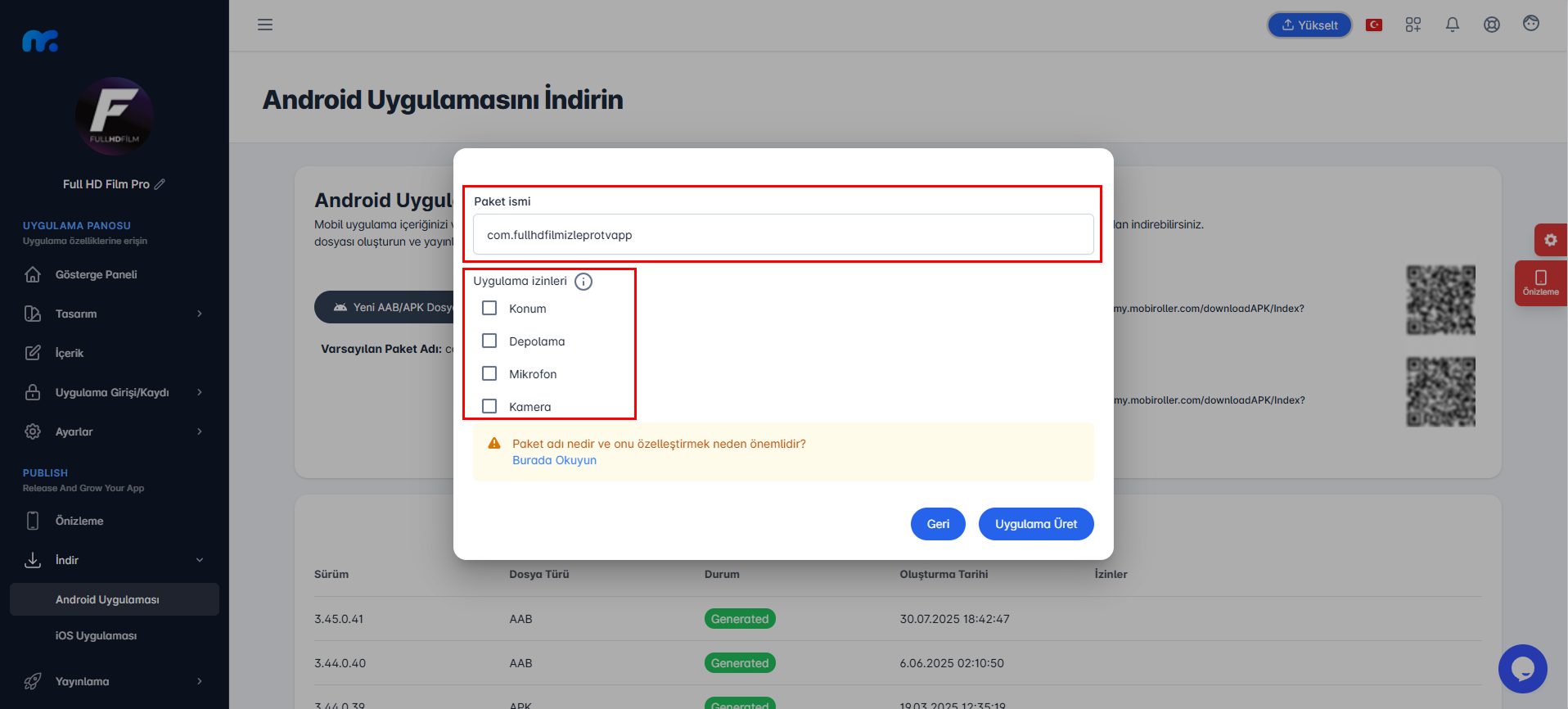Click the info icon next to Uygulama izinleri
This screenshot has width=1568, height=709.
(x=583, y=282)
